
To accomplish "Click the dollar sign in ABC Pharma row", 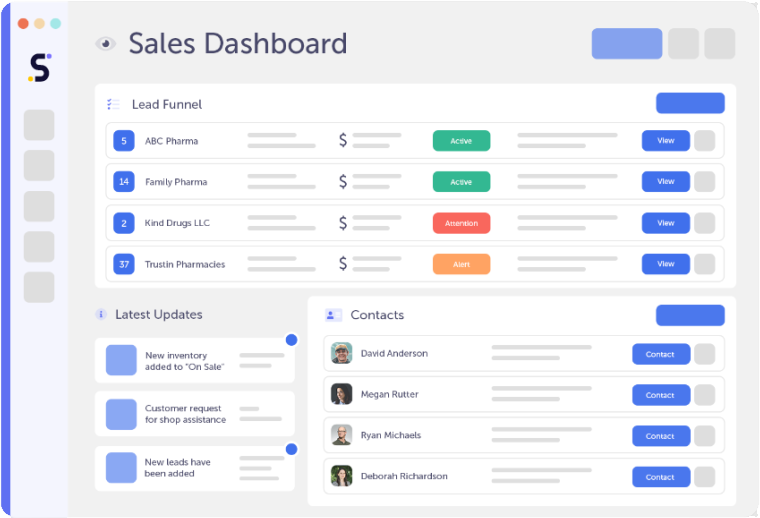I will pos(343,141).
